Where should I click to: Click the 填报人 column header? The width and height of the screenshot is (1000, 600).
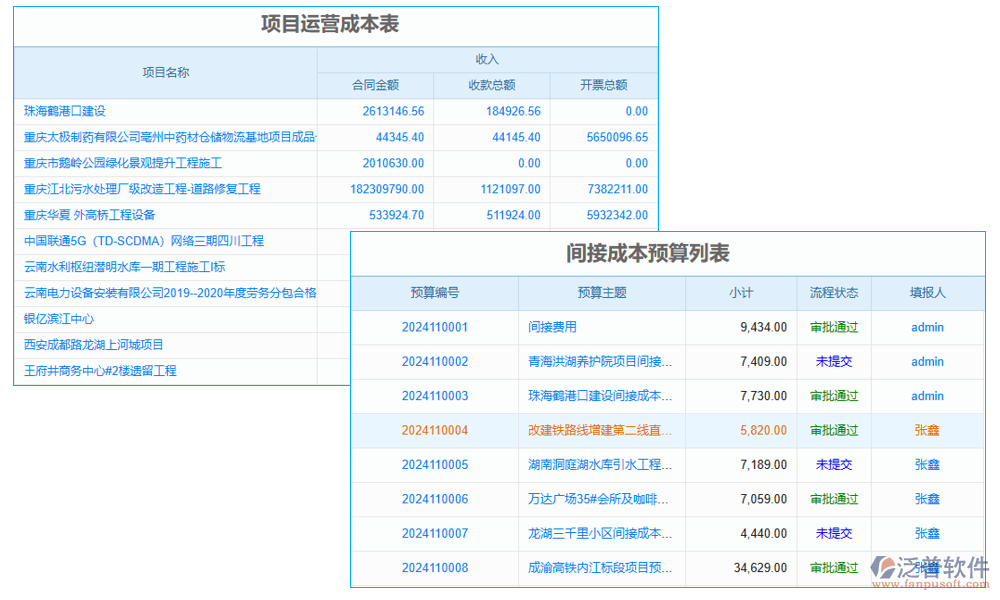click(927, 293)
